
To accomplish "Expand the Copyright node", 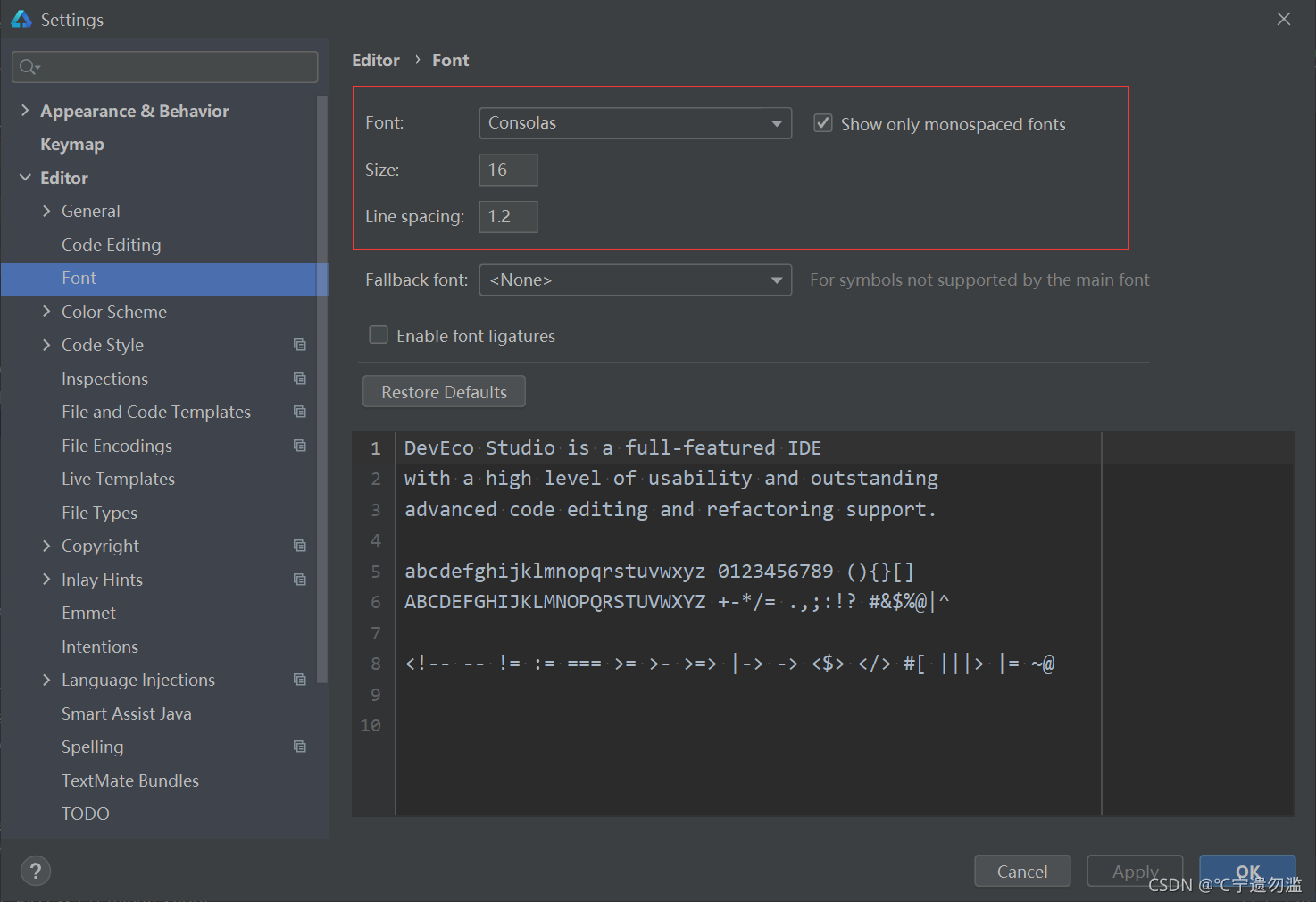I will pyautogui.click(x=46, y=546).
